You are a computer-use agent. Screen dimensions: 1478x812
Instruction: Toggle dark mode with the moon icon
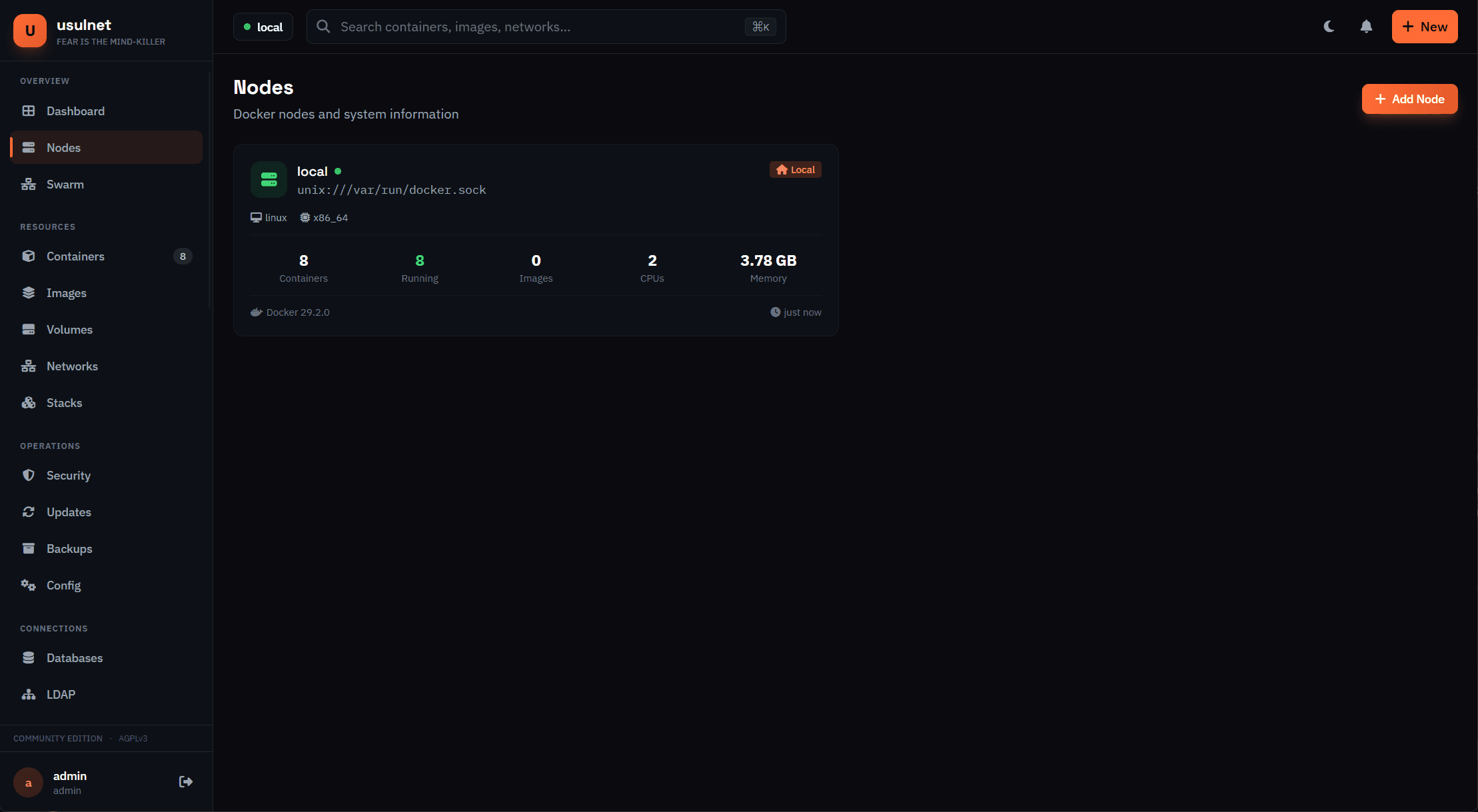pos(1329,27)
